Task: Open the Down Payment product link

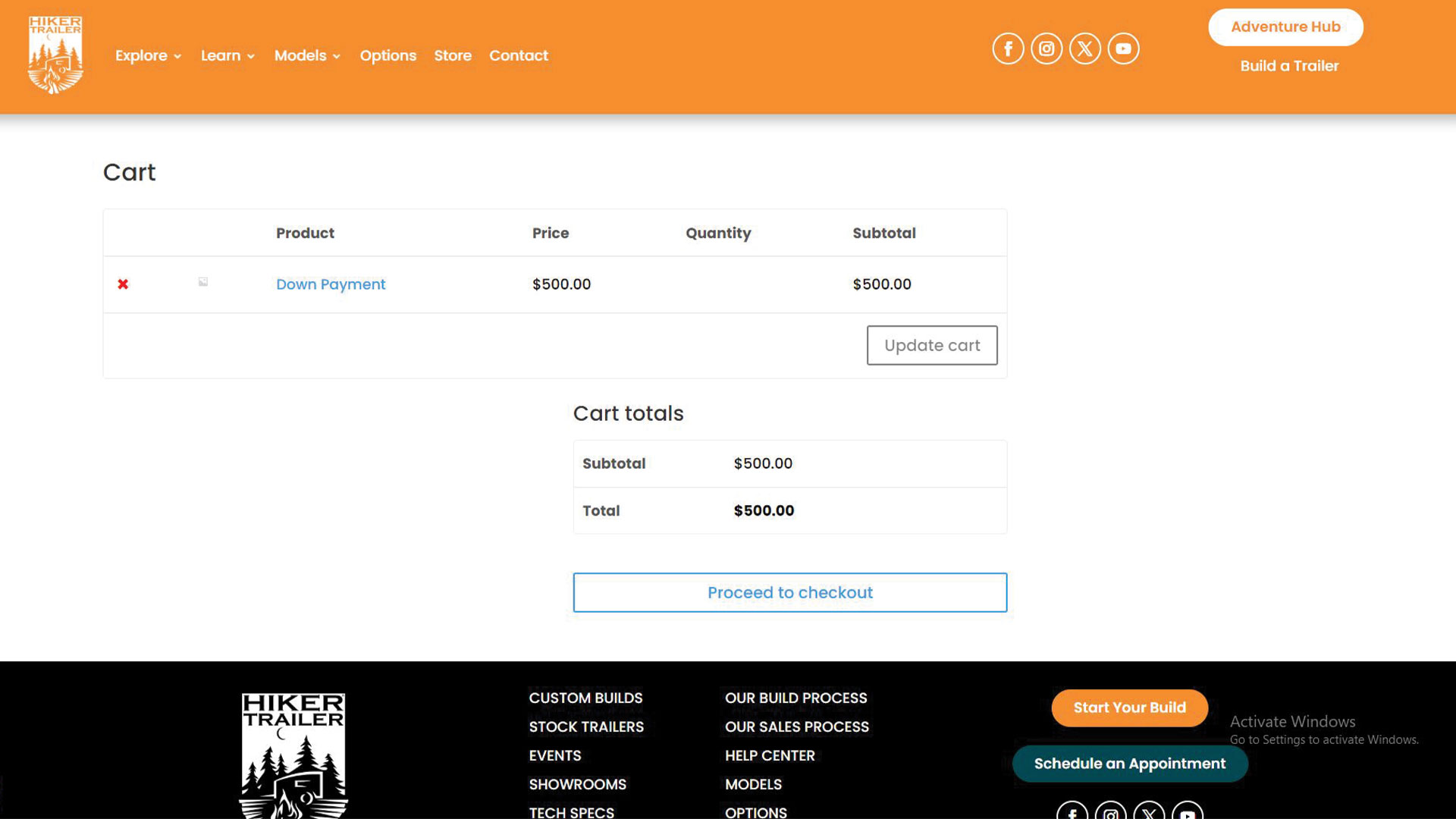Action: [x=331, y=284]
